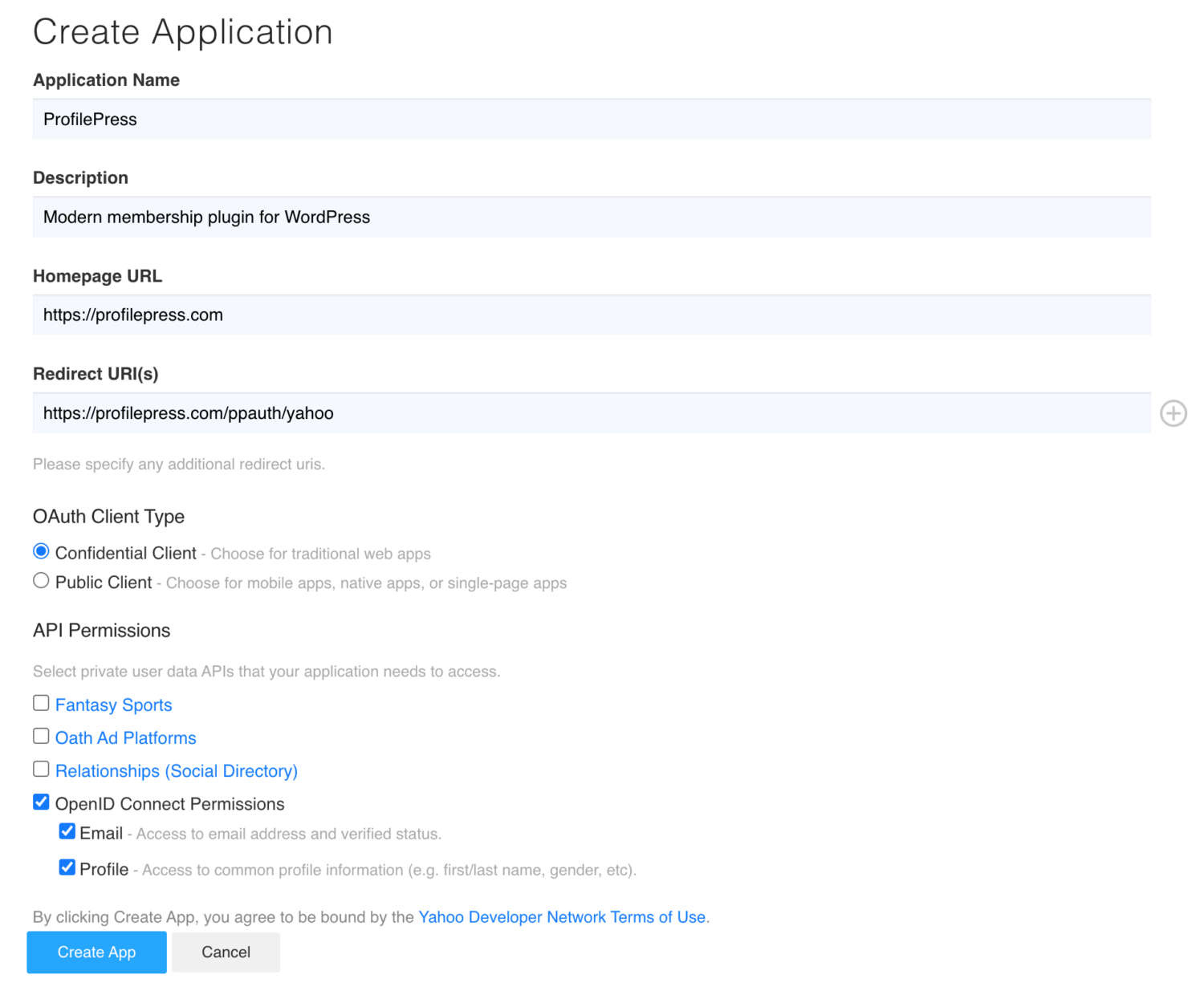Click the plus icon to add redirect URI
1204x991 pixels.
[x=1173, y=413]
